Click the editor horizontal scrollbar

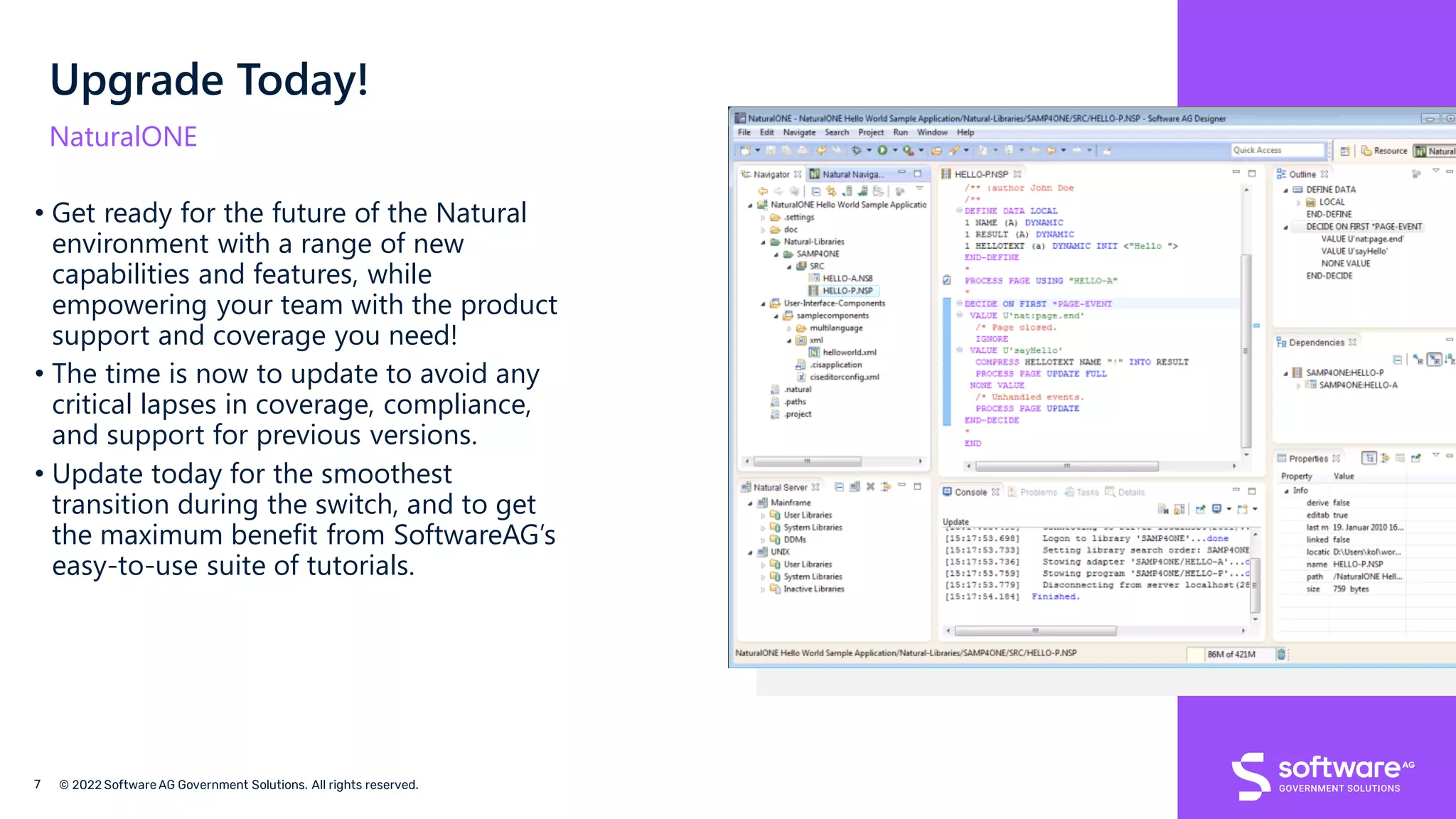tap(1066, 466)
